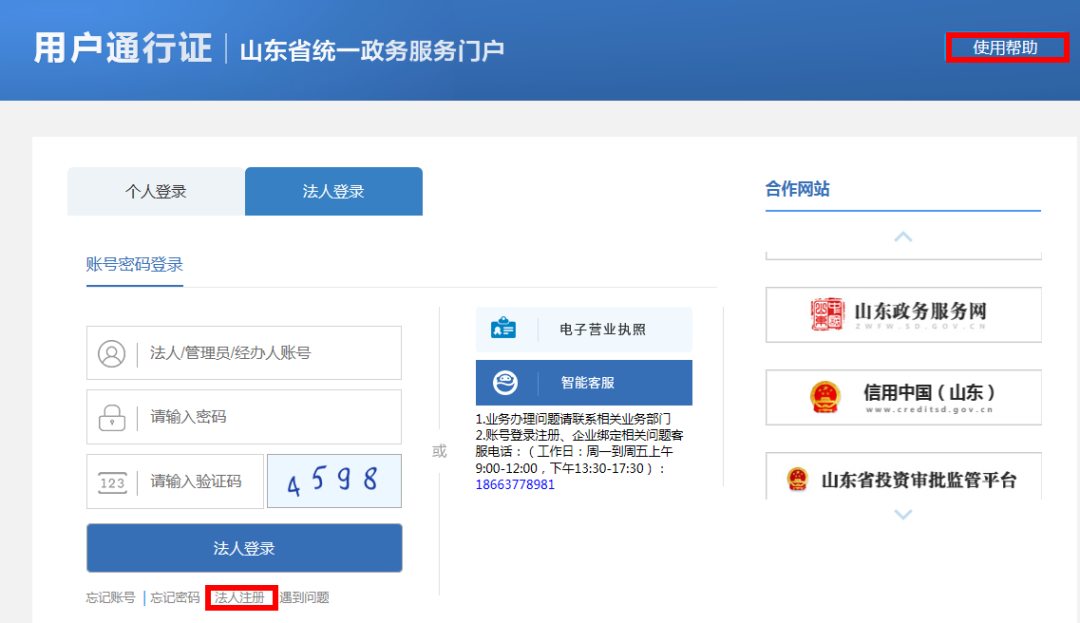Refresh the captcha image showing 4598
This screenshot has height=623, width=1080.
tap(334, 482)
